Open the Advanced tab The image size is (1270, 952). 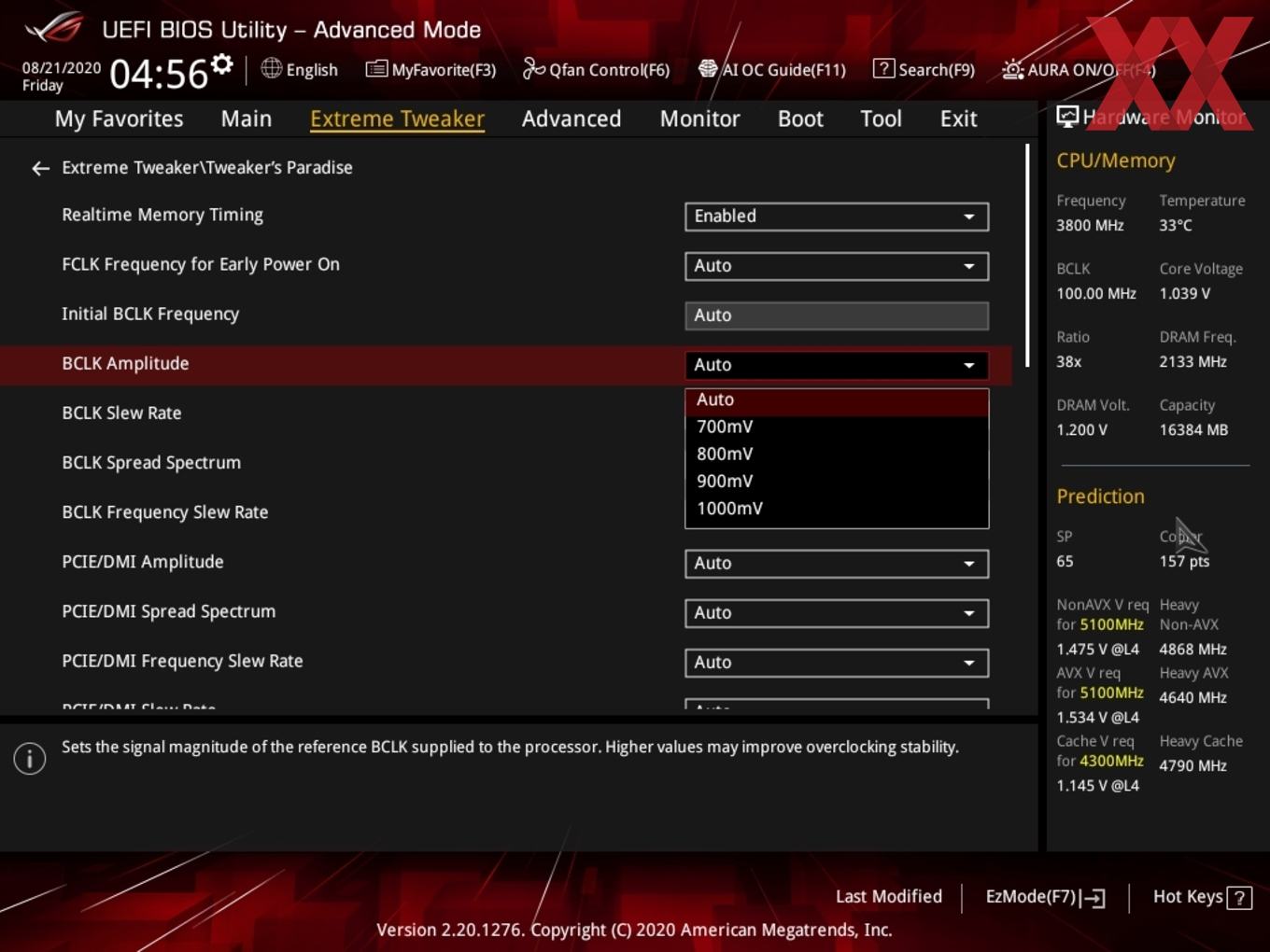(x=571, y=119)
